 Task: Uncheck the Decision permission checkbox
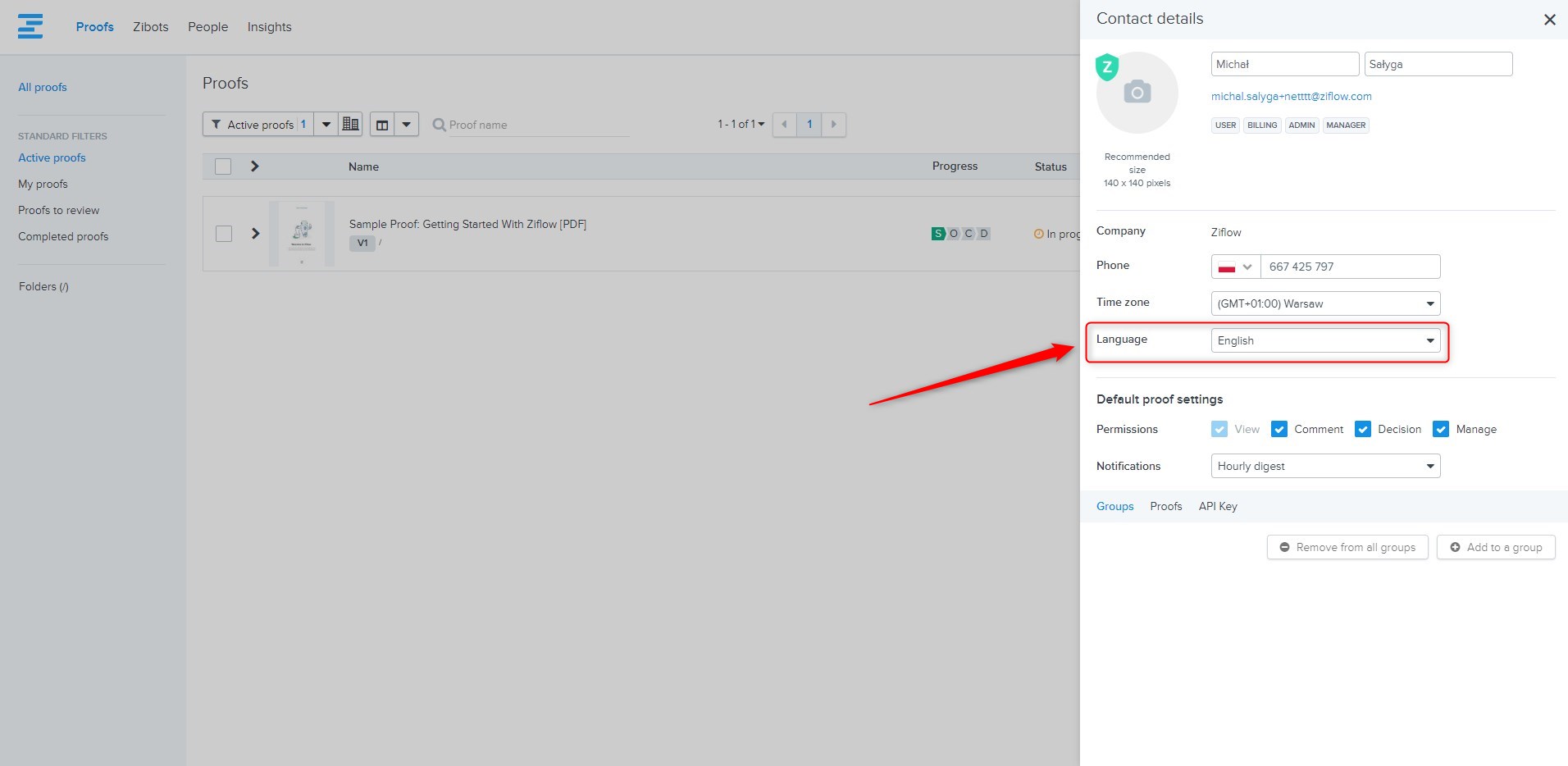(1362, 429)
